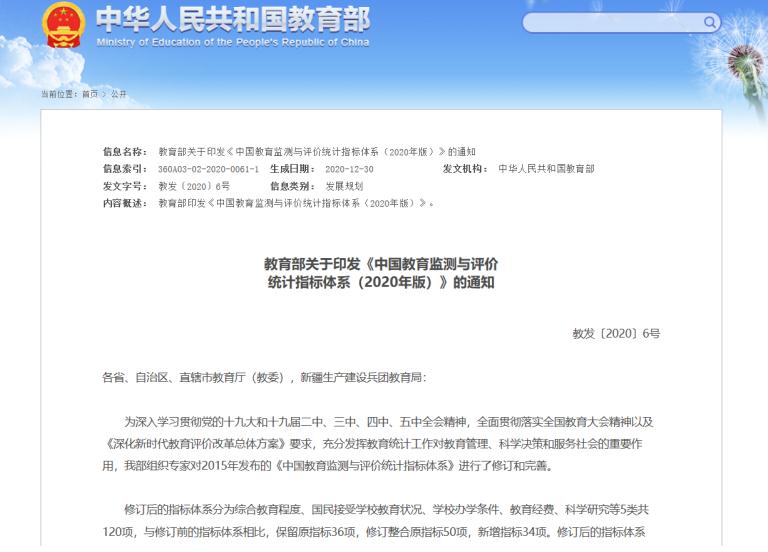This screenshot has height=552, width=768.
Task: Select information category 发展规划
Action: 344,186
